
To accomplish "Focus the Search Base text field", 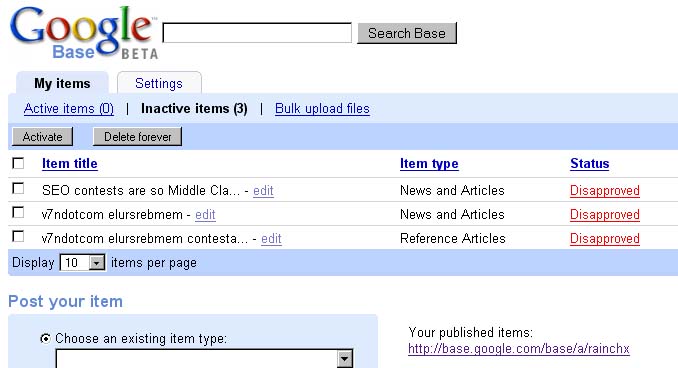I will point(257,33).
